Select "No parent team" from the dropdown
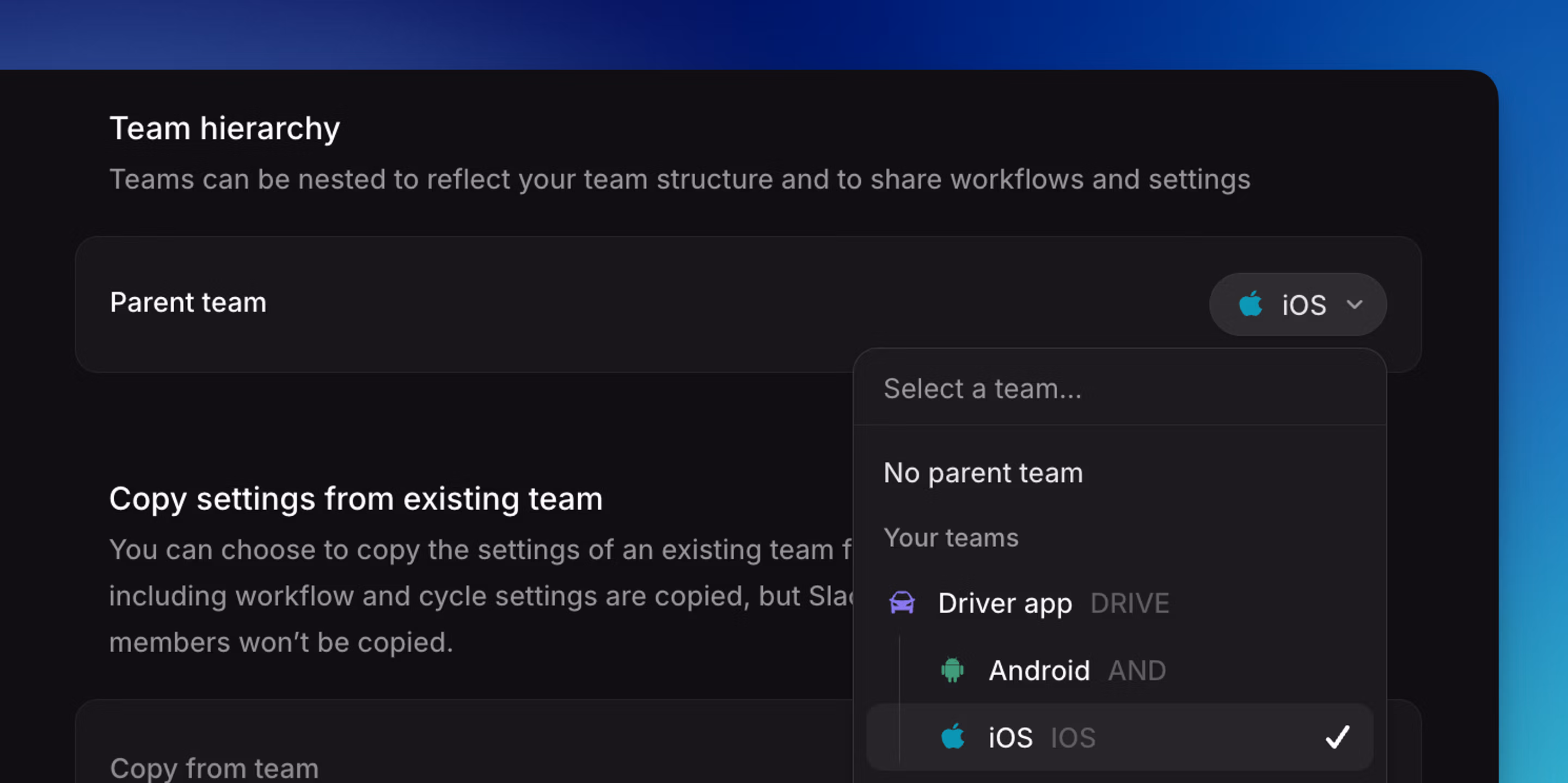Viewport: 1568px width, 783px height. 983,473
